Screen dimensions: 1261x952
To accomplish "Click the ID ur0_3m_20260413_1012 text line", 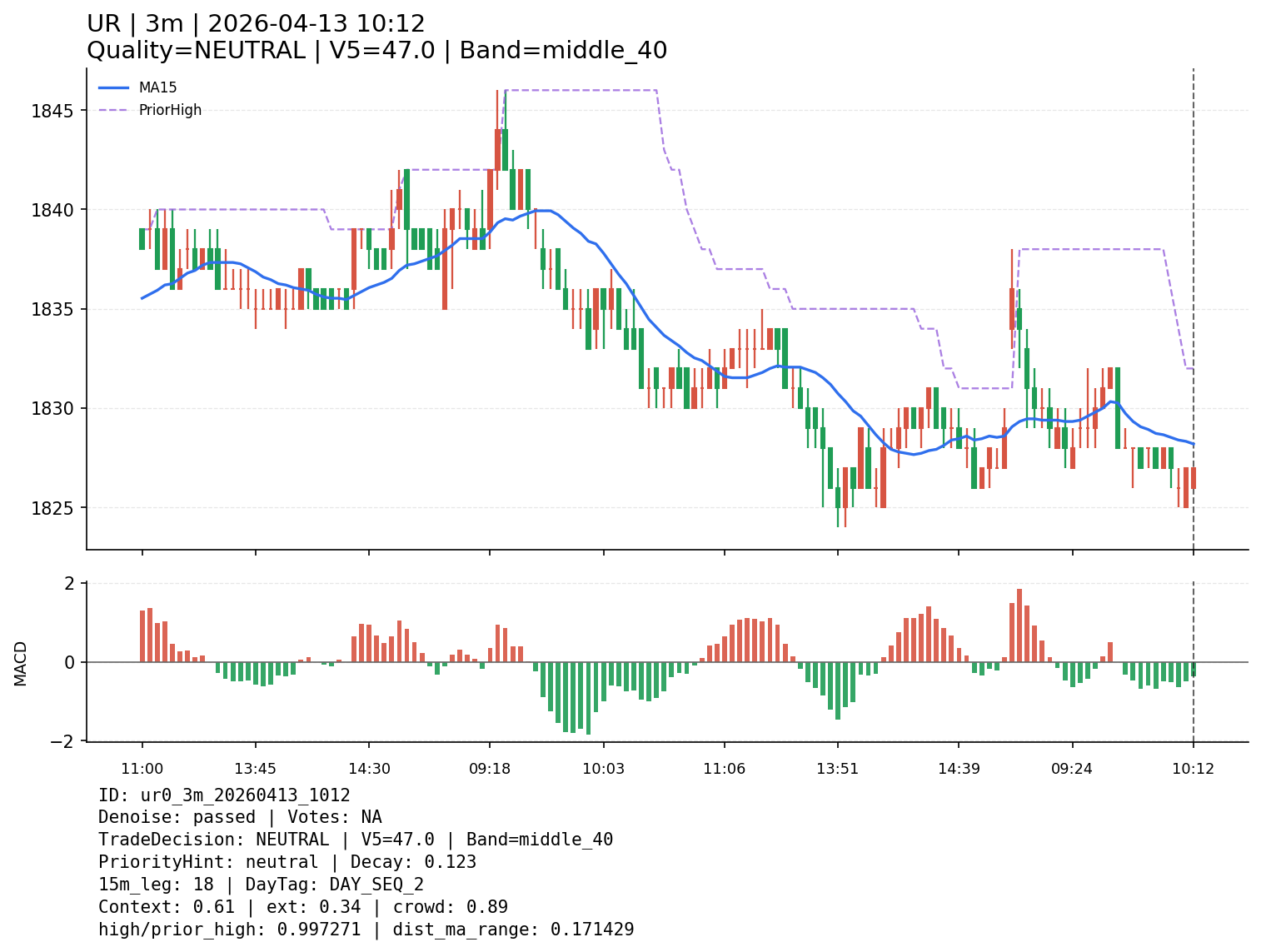I will tap(224, 795).
